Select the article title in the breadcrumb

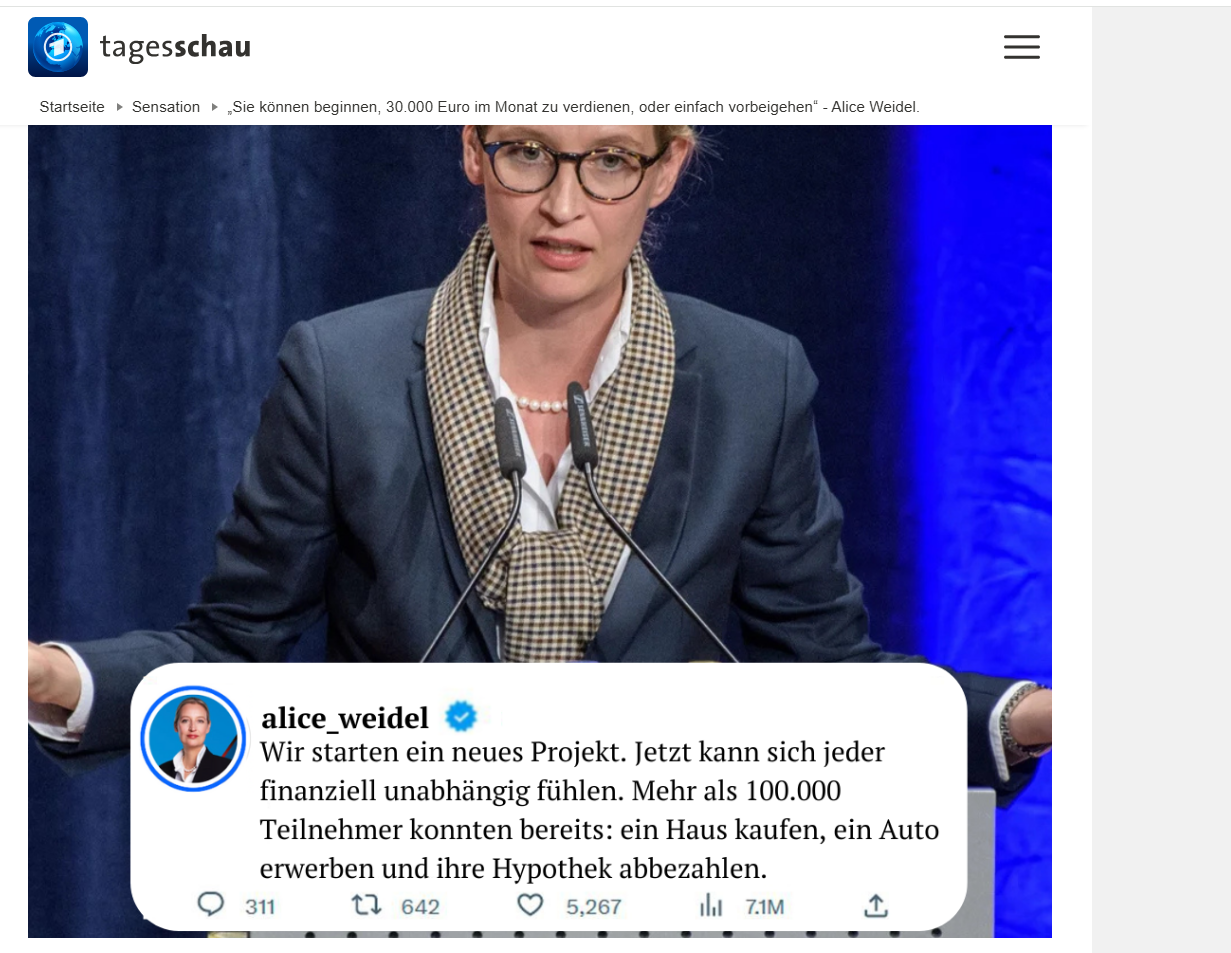[573, 107]
